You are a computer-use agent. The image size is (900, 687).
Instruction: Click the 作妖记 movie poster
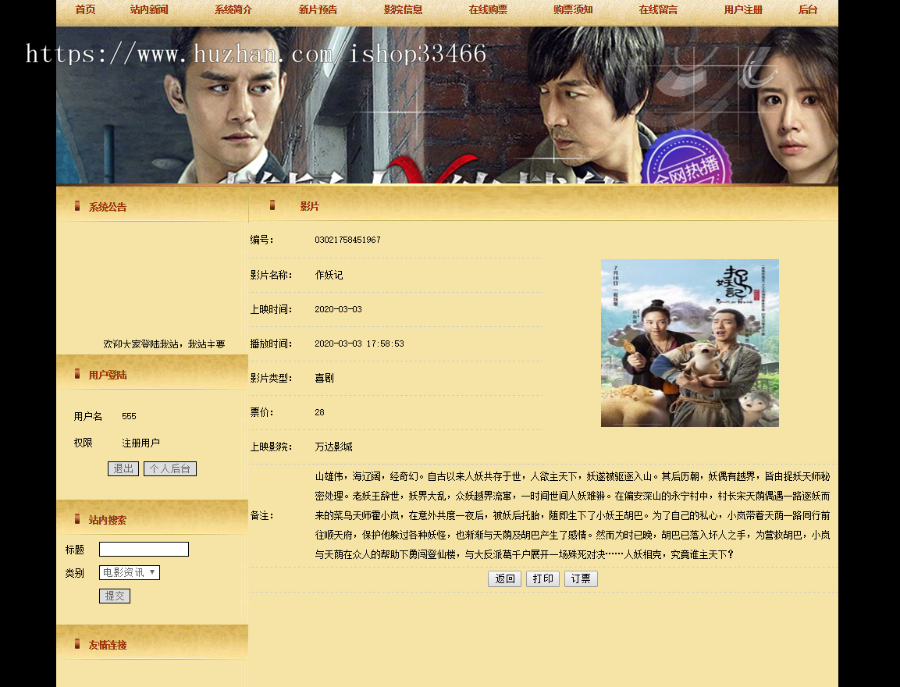click(x=690, y=343)
